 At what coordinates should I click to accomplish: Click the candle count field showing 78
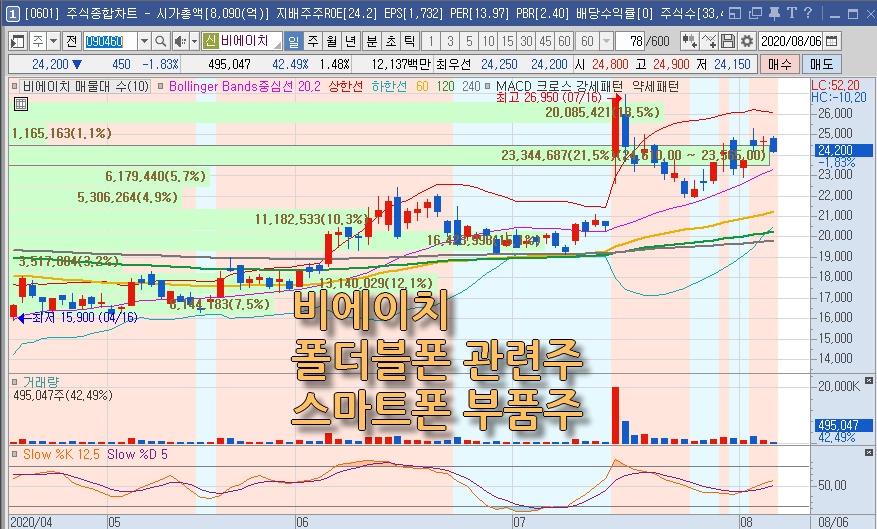pyautogui.click(x=630, y=41)
